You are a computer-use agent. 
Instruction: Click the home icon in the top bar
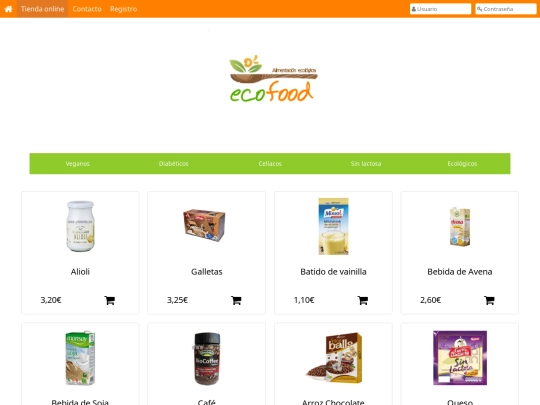[8, 9]
